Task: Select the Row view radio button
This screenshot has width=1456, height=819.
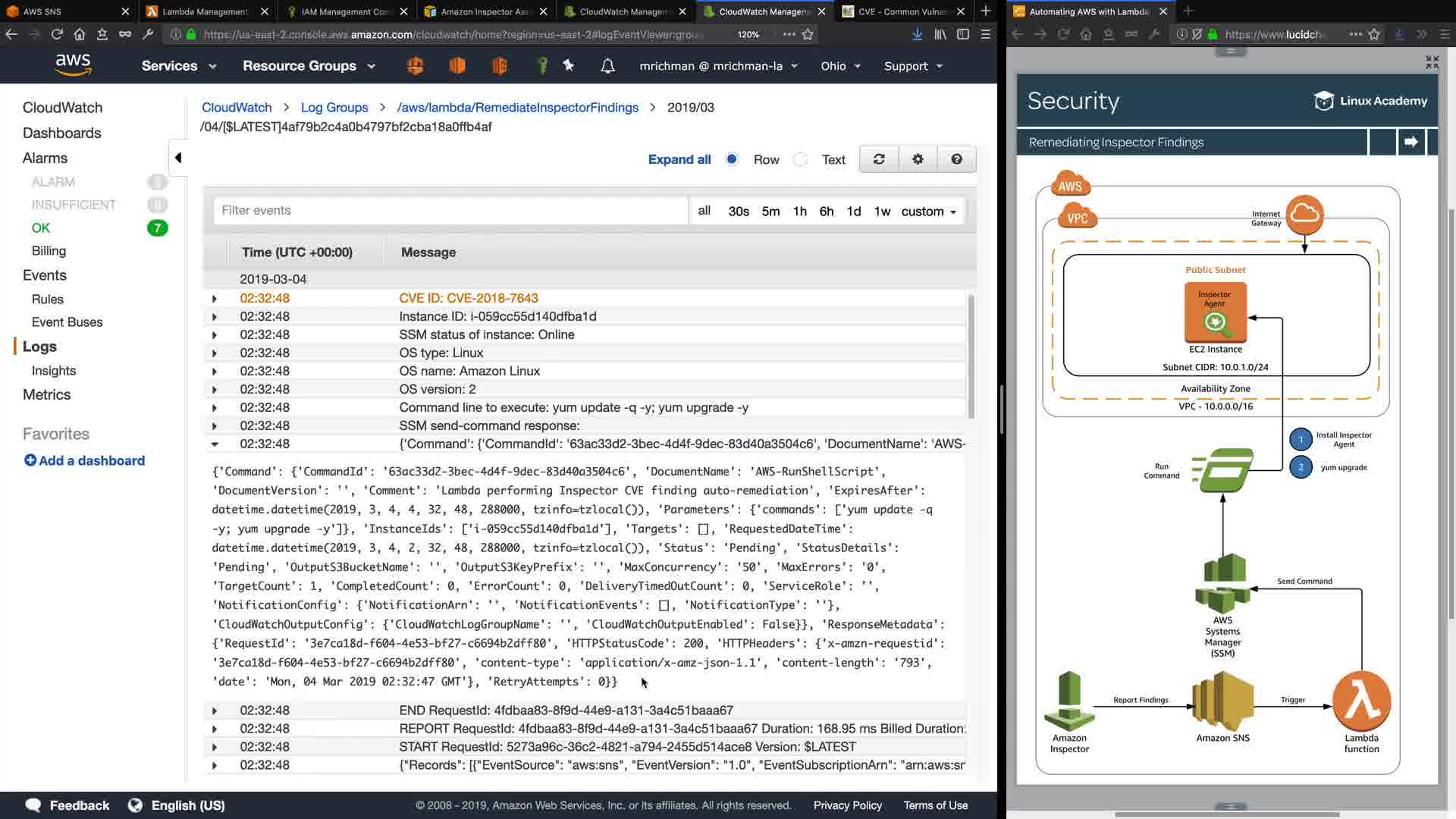Action: (732, 159)
